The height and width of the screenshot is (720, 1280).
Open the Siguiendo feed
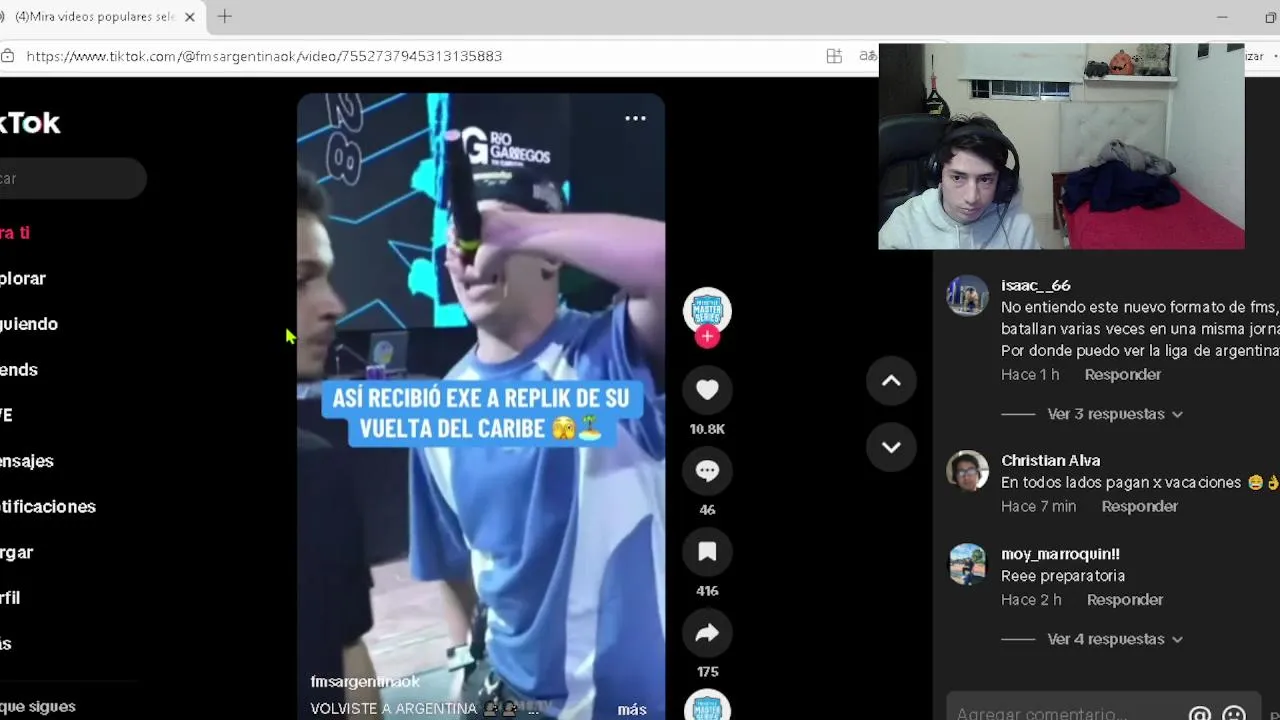(29, 324)
